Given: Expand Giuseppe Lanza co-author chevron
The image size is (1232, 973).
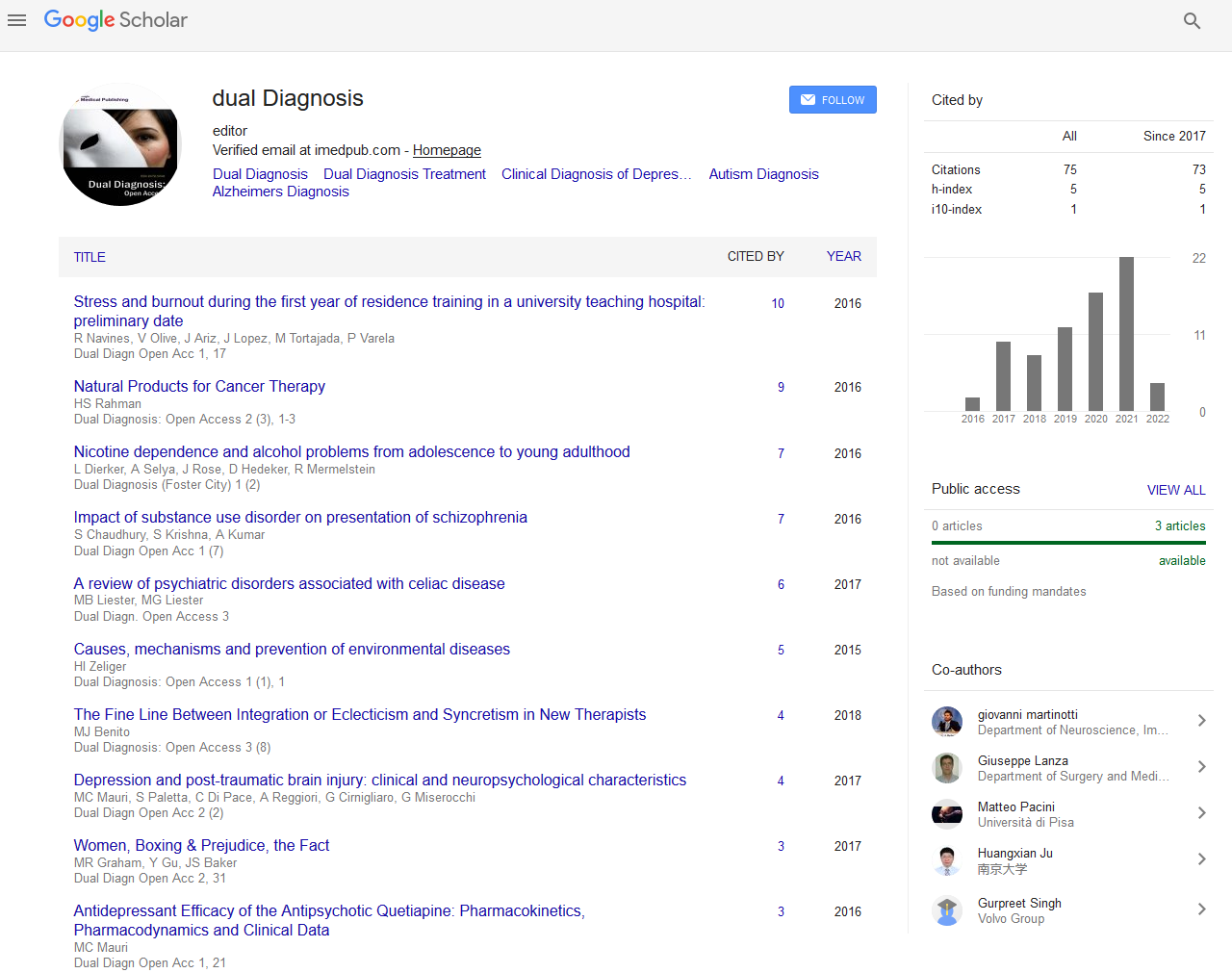Looking at the screenshot, I should click(1201, 767).
